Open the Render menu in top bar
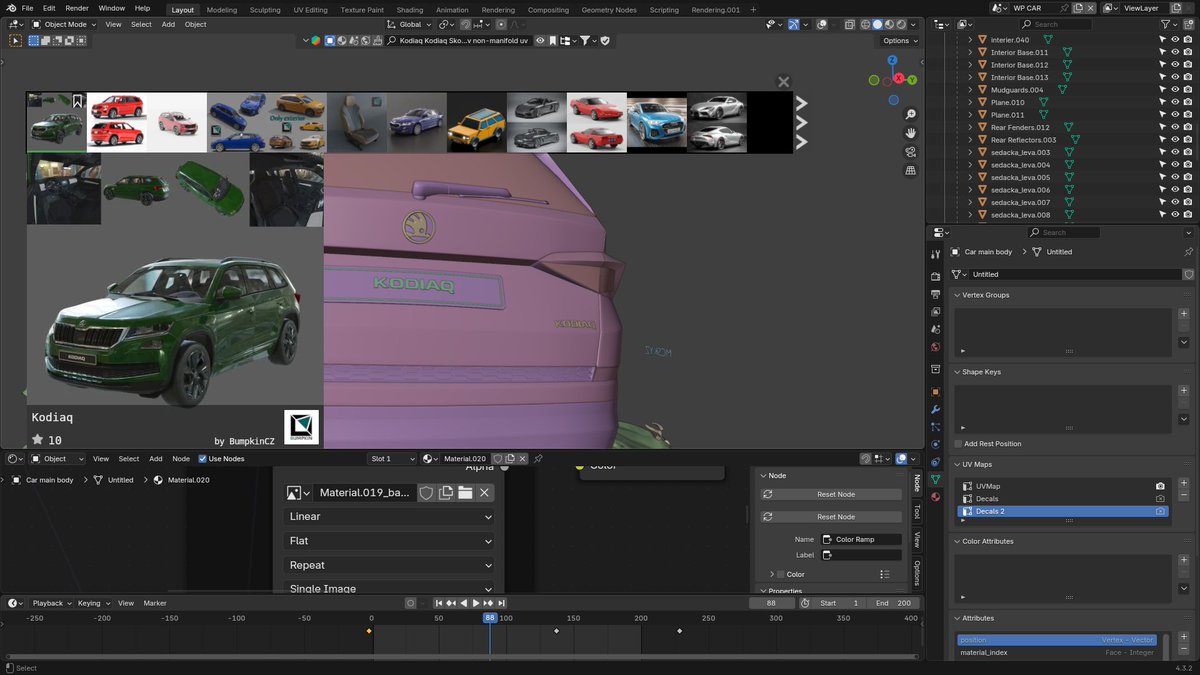This screenshot has width=1200, height=675. click(x=77, y=8)
